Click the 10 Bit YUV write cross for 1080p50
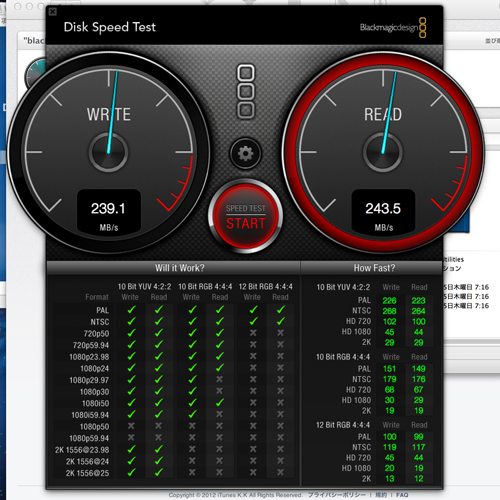Screen dimensions: 500x500 (131, 426)
